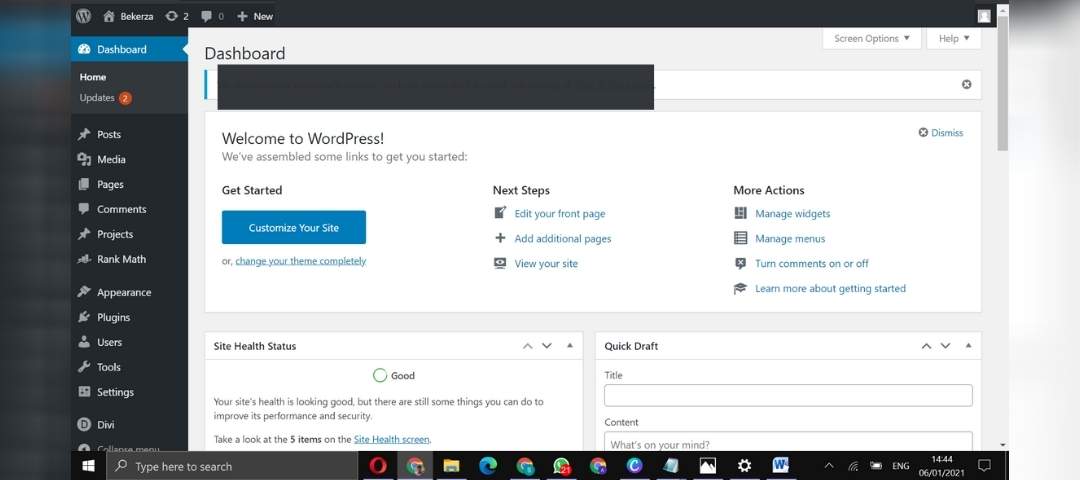
Task: Open File Explorer from taskbar
Action: tap(451, 466)
